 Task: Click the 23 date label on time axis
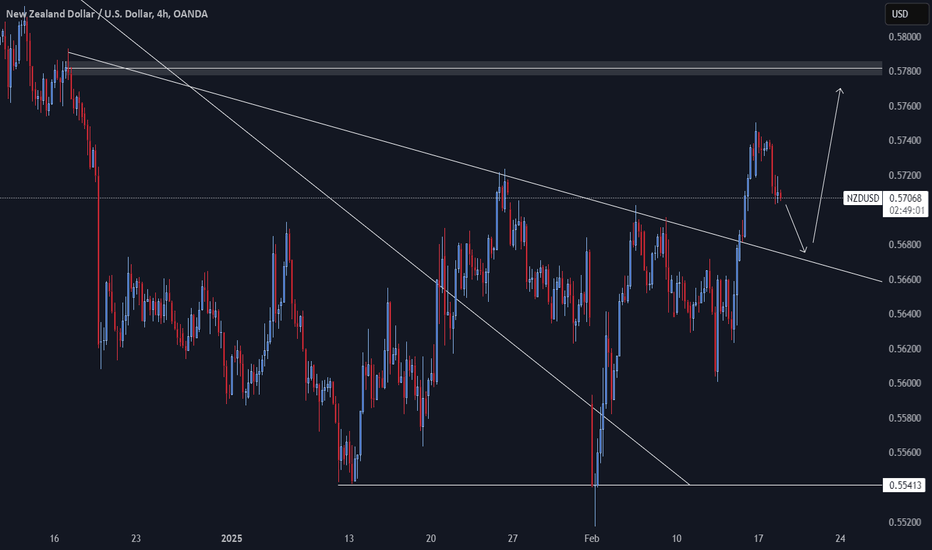136,539
